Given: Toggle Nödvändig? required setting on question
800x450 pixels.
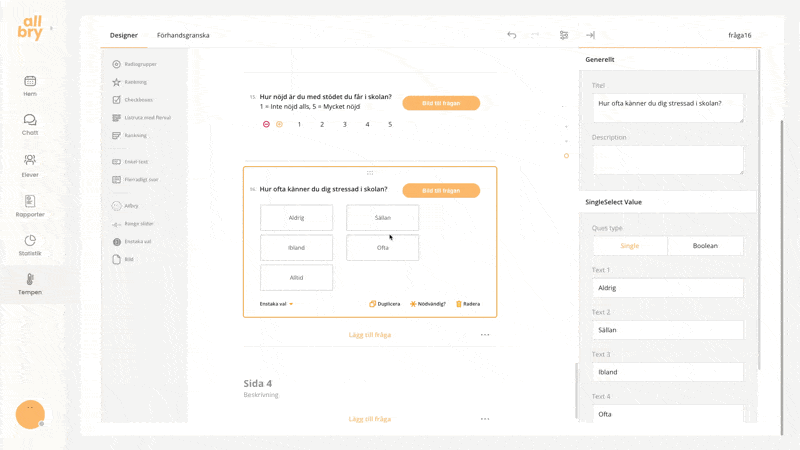Looking at the screenshot, I should click(x=427, y=304).
